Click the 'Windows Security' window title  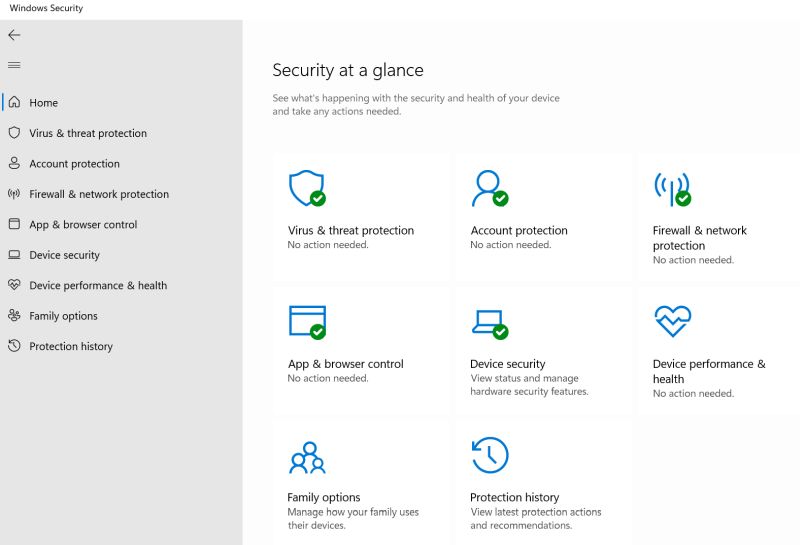click(46, 8)
